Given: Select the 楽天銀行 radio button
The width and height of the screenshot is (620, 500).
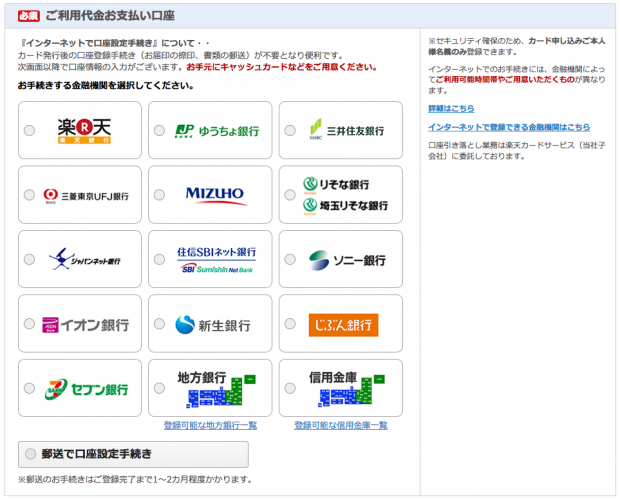Looking at the screenshot, I should [29, 130].
